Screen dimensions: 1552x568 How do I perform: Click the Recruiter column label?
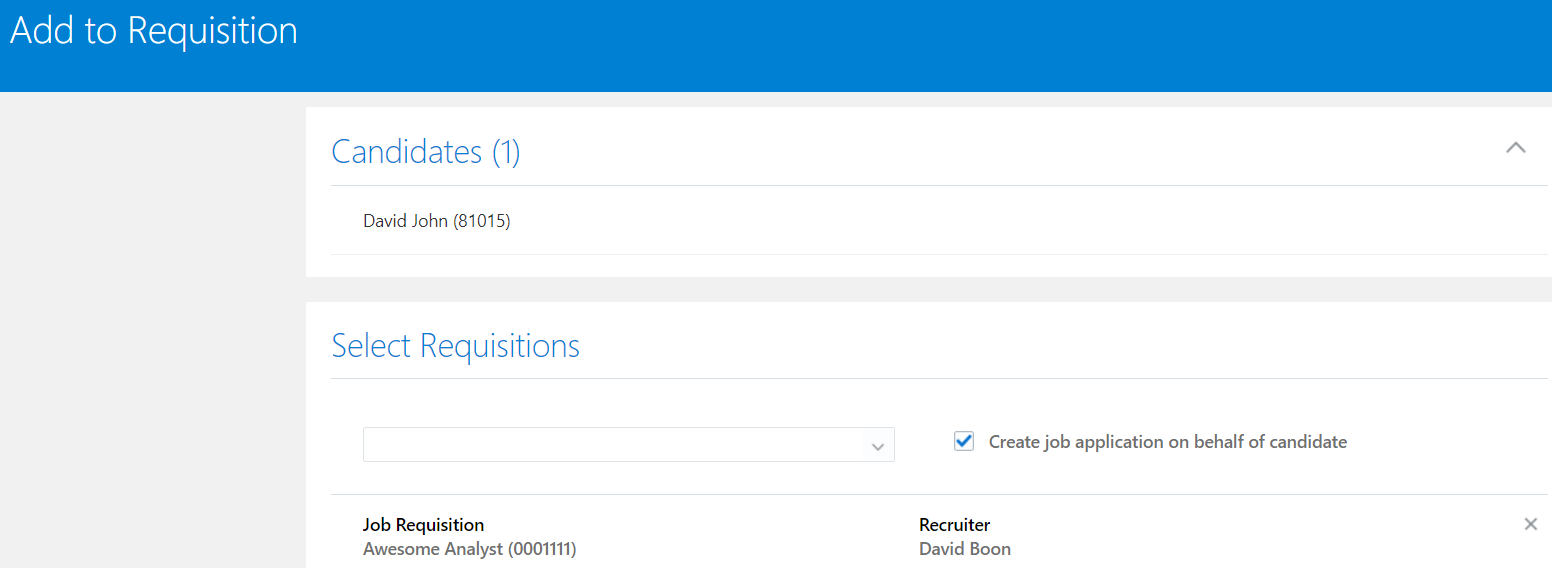point(954,525)
